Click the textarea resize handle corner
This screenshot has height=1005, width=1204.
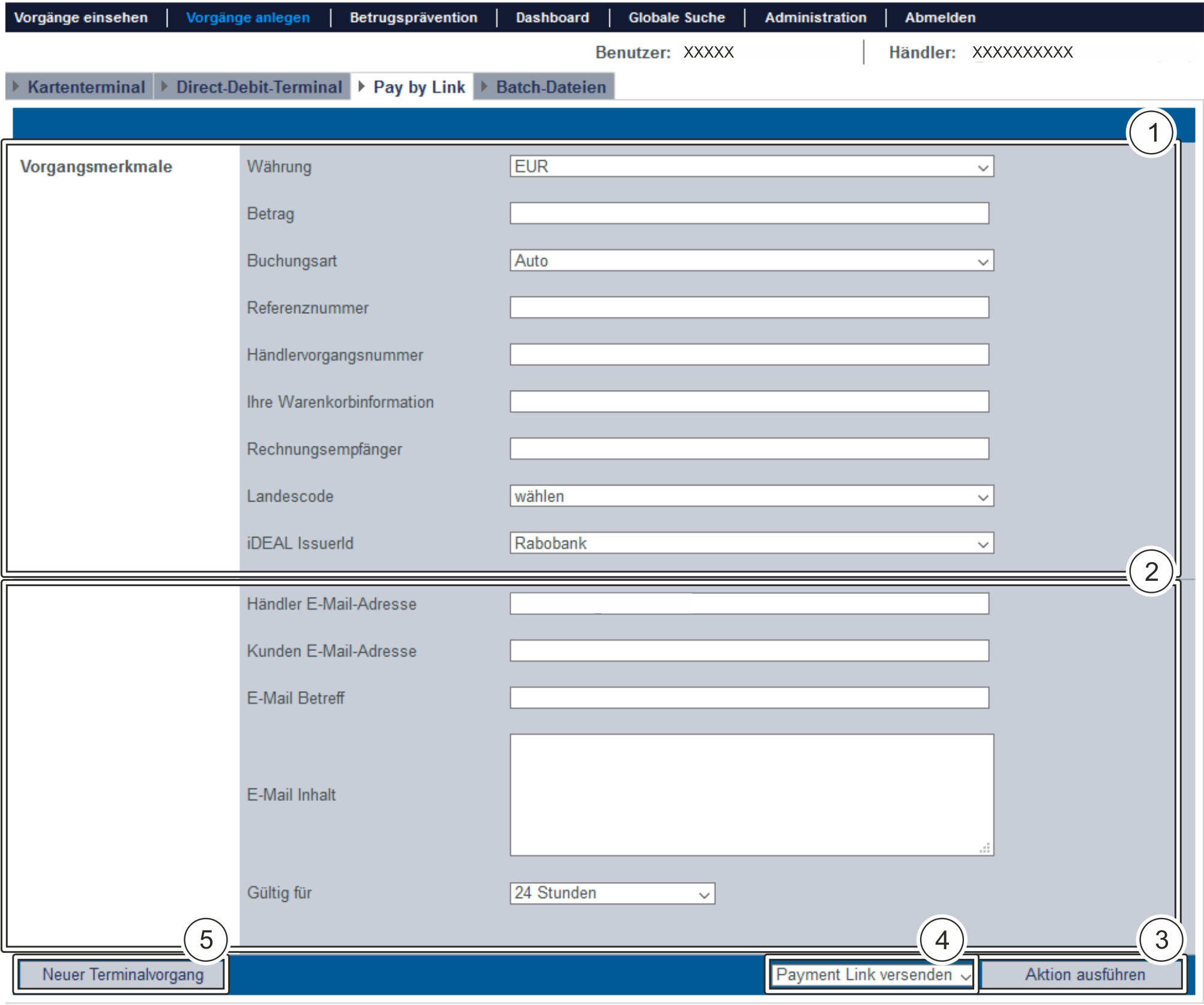985,848
